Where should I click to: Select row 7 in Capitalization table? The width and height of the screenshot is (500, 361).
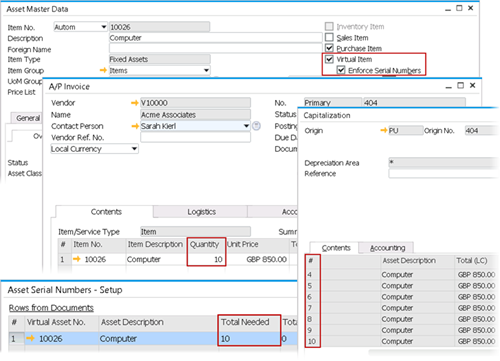[x=313, y=308]
